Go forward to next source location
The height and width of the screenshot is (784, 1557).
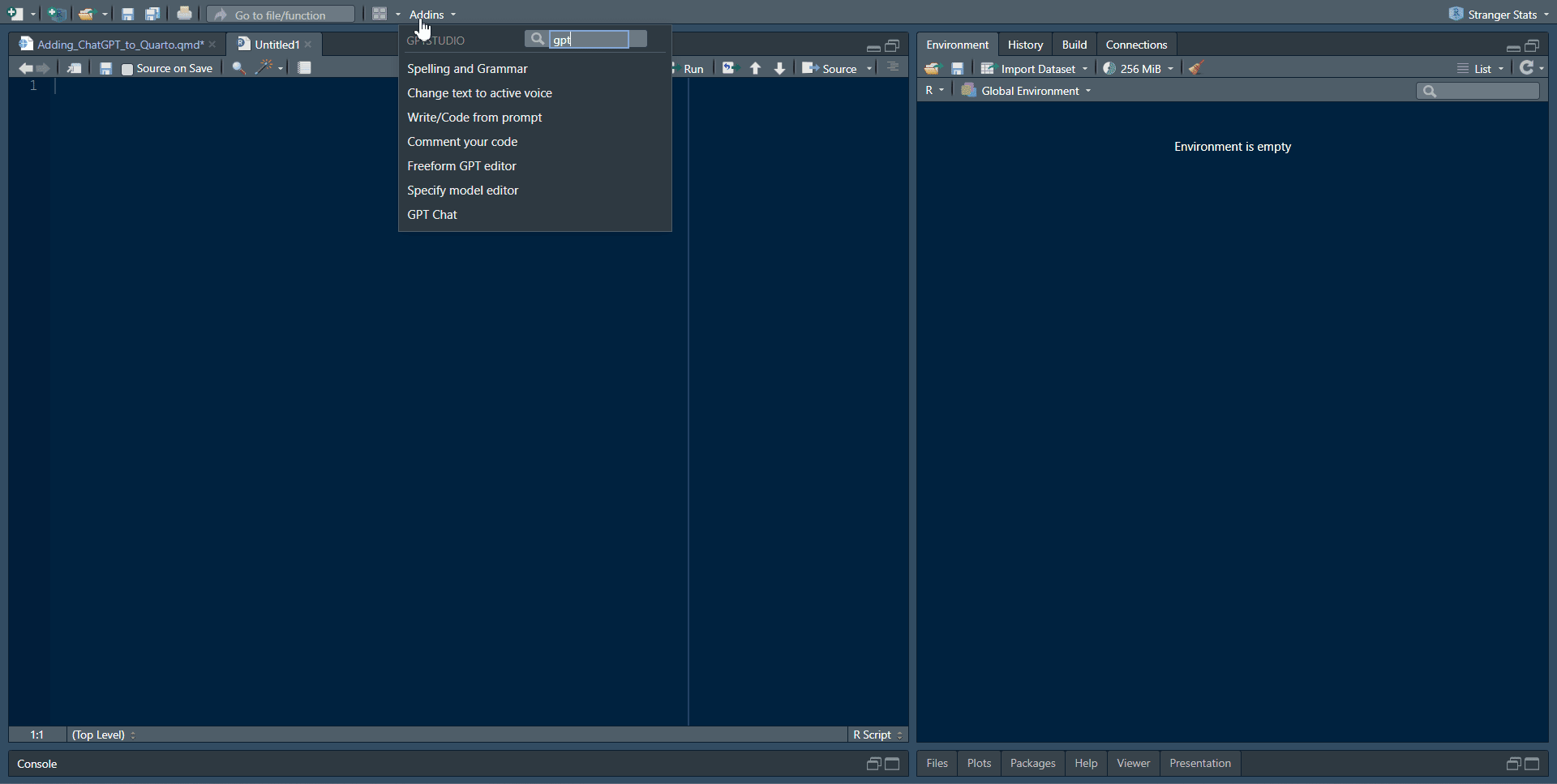(x=43, y=68)
